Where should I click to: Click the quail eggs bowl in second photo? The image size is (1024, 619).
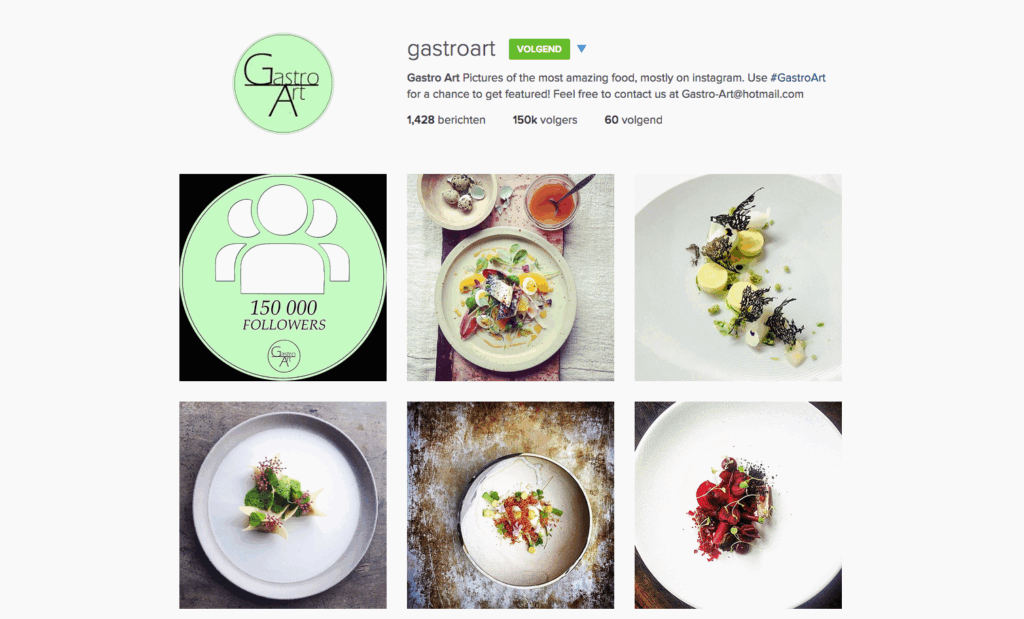pos(457,200)
